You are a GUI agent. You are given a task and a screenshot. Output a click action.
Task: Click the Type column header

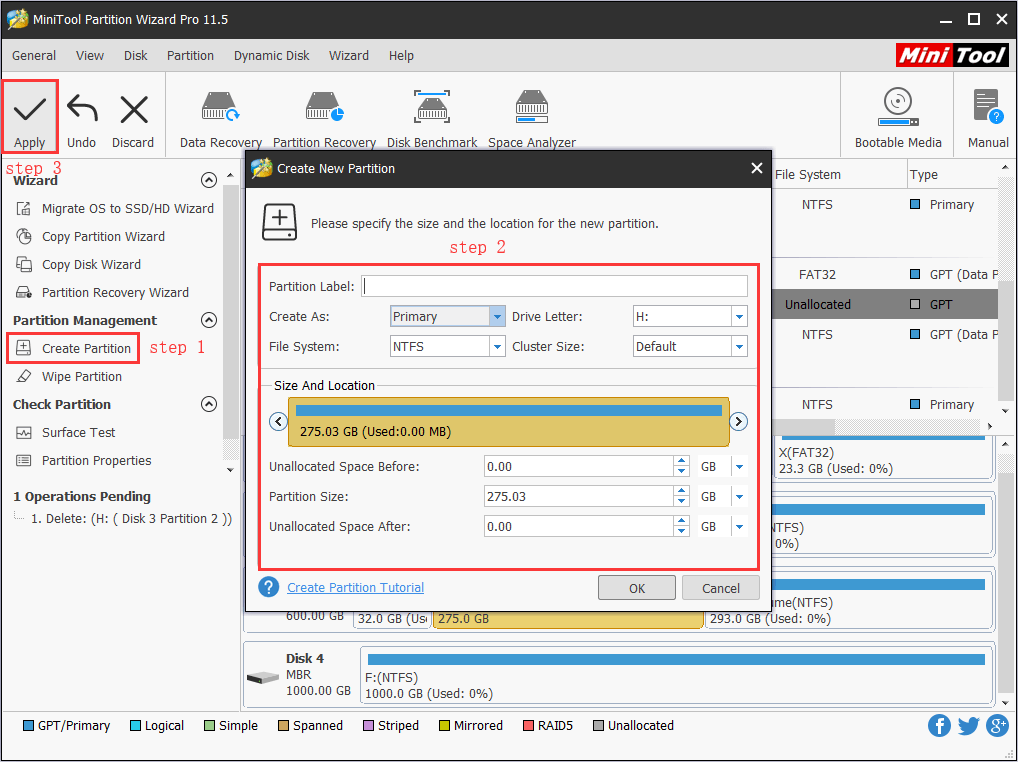point(924,175)
